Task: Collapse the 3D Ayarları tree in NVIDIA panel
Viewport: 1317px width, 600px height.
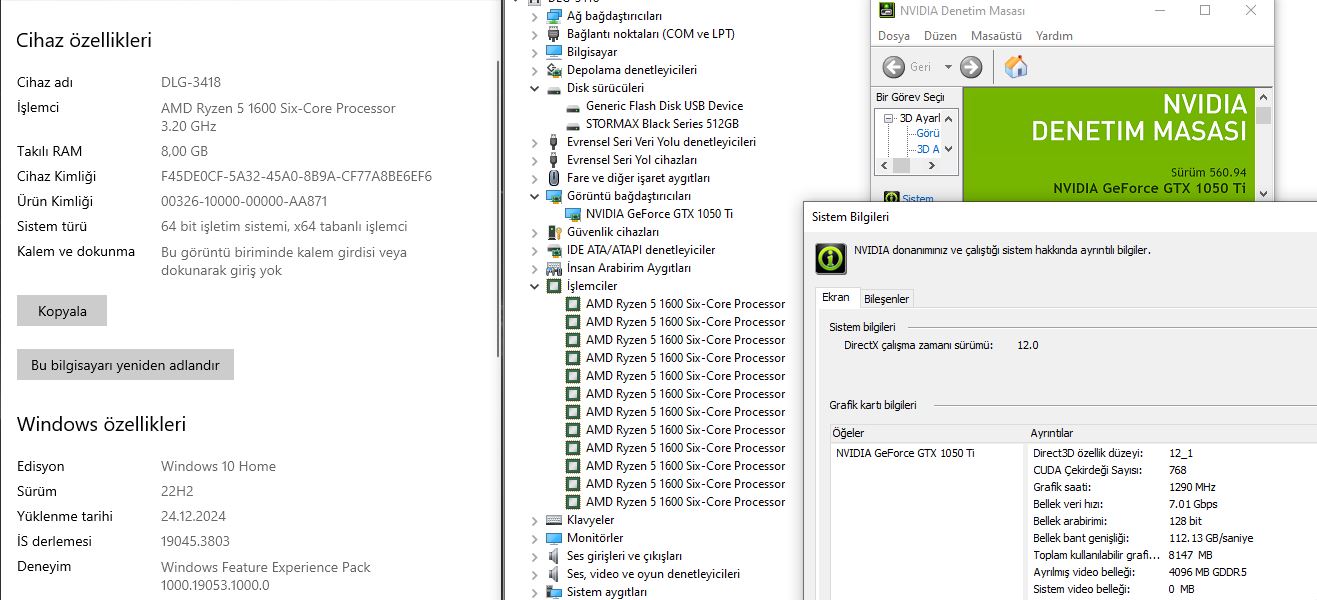Action: [887, 118]
